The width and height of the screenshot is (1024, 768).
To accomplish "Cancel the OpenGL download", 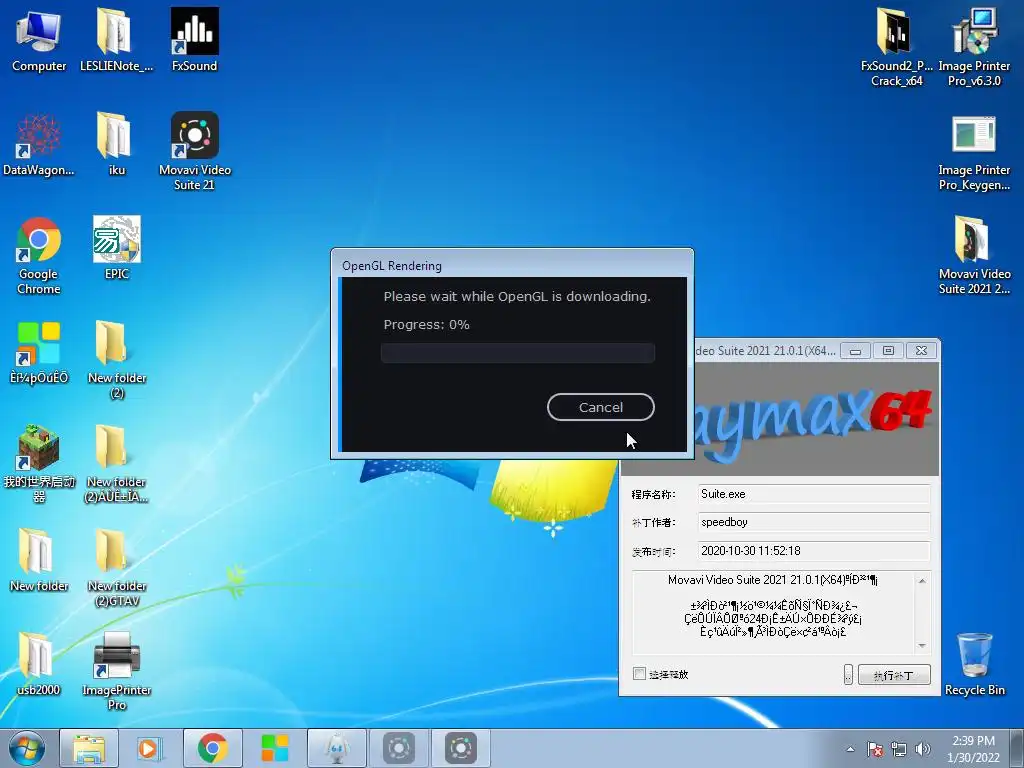I will pyautogui.click(x=600, y=407).
